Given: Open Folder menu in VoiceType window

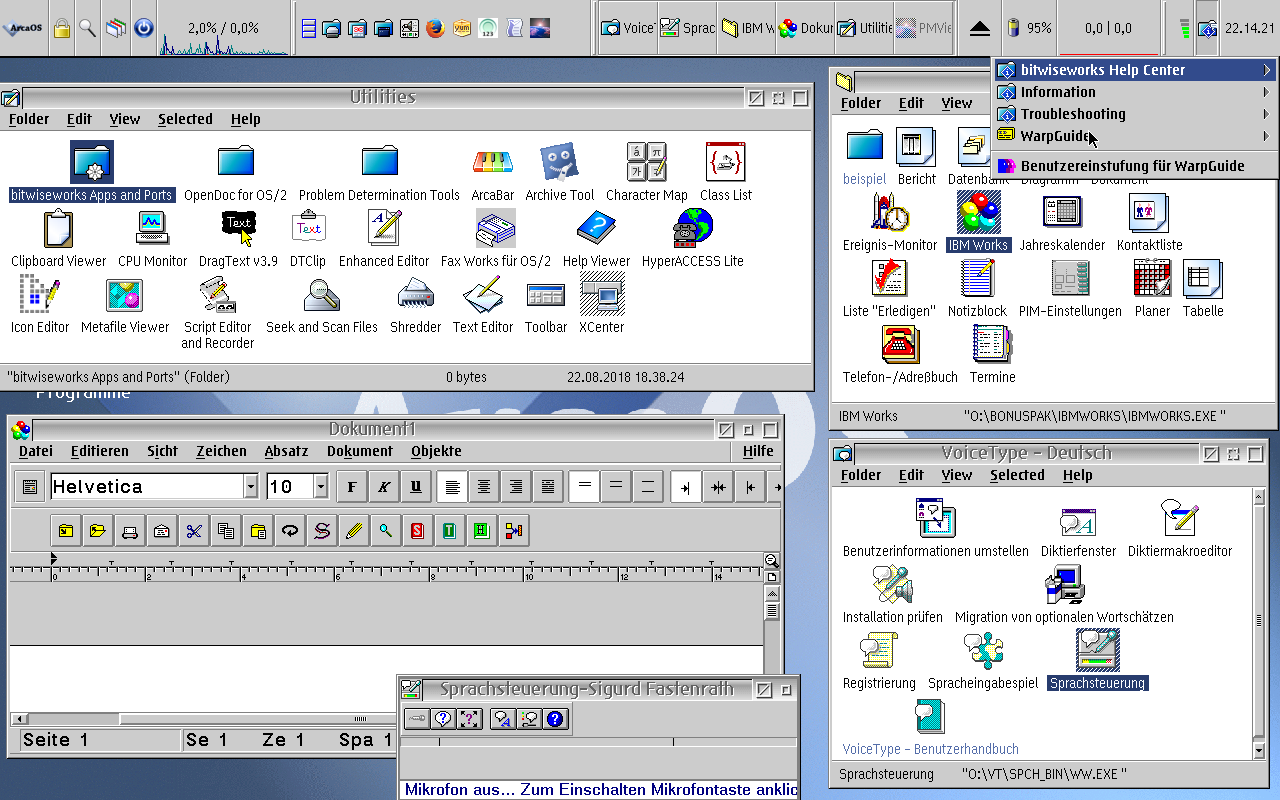Looking at the screenshot, I should point(861,475).
